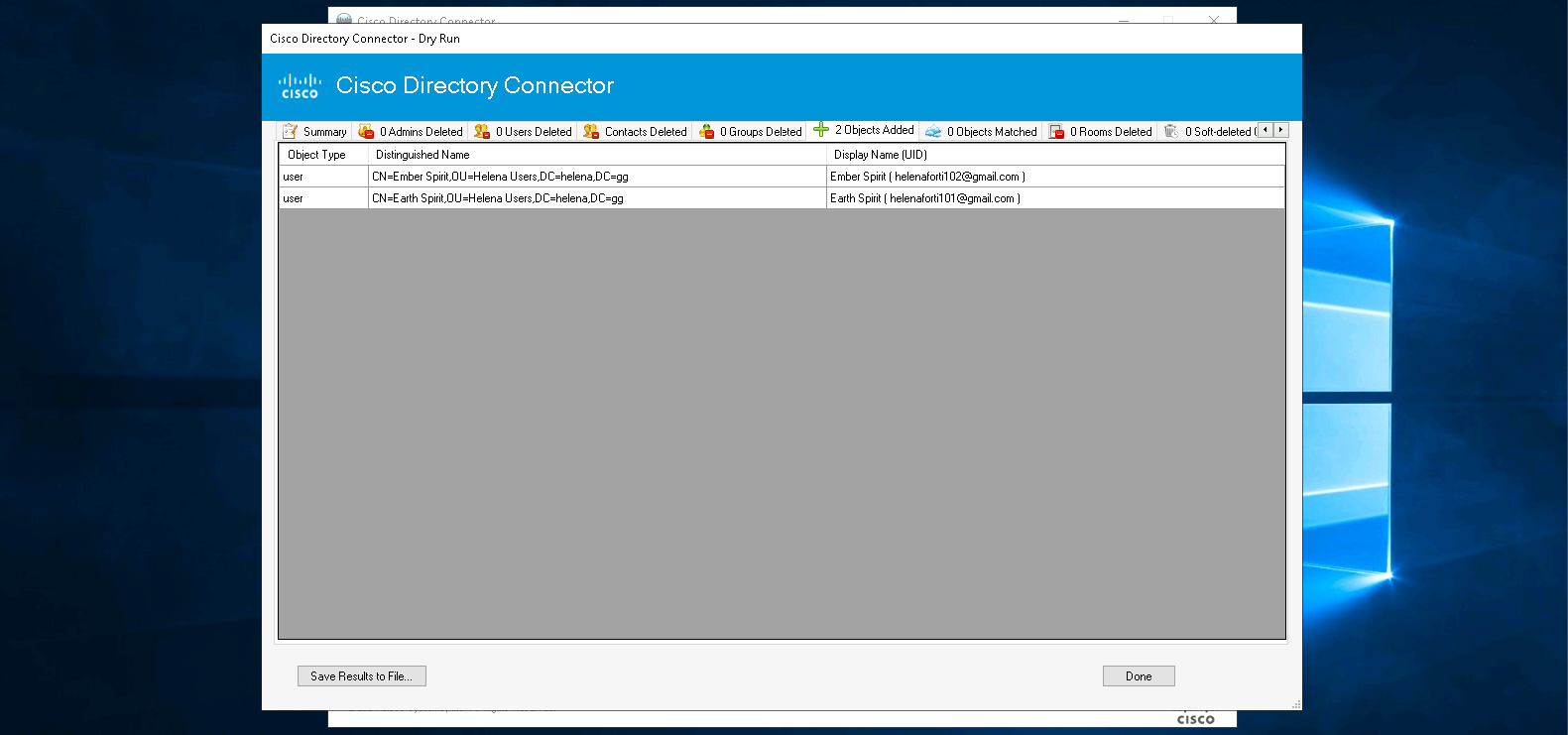The width and height of the screenshot is (1568, 735).
Task: Click the Display Name (UID) column header
Action: click(880, 155)
